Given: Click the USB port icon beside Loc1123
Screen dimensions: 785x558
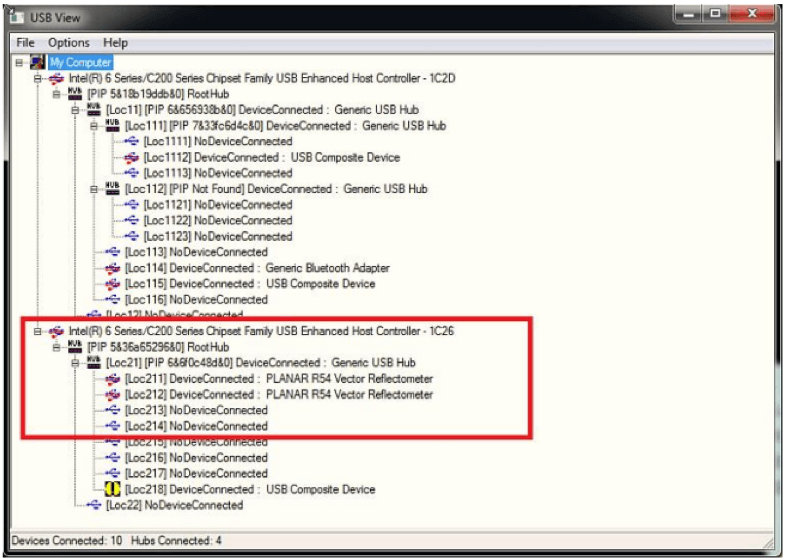Looking at the screenshot, I should click(131, 236).
